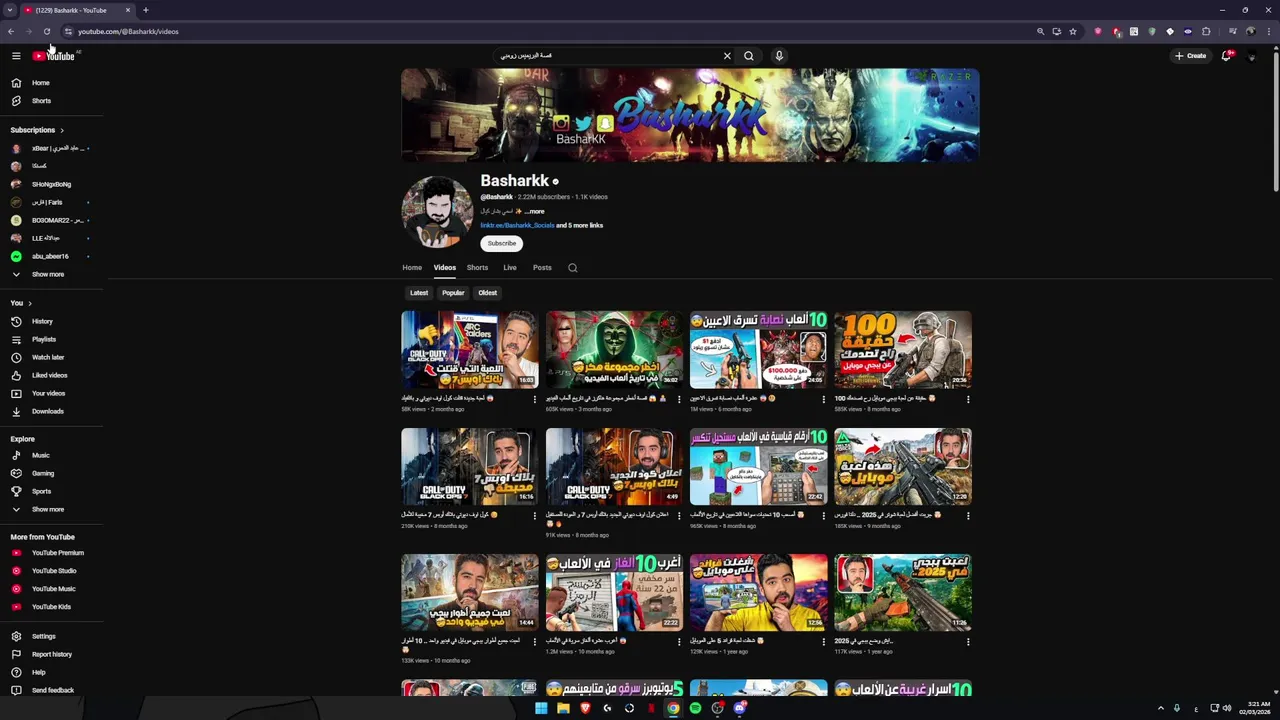The width and height of the screenshot is (1280, 720).
Task: Switch to the Posts tab
Action: [x=542, y=267]
